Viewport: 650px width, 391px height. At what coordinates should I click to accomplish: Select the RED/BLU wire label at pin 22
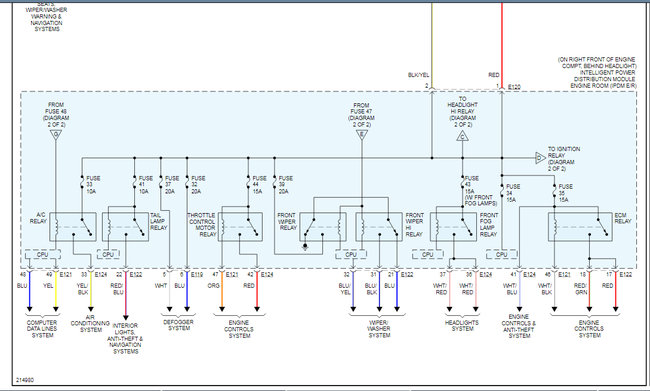pyautogui.click(x=117, y=289)
